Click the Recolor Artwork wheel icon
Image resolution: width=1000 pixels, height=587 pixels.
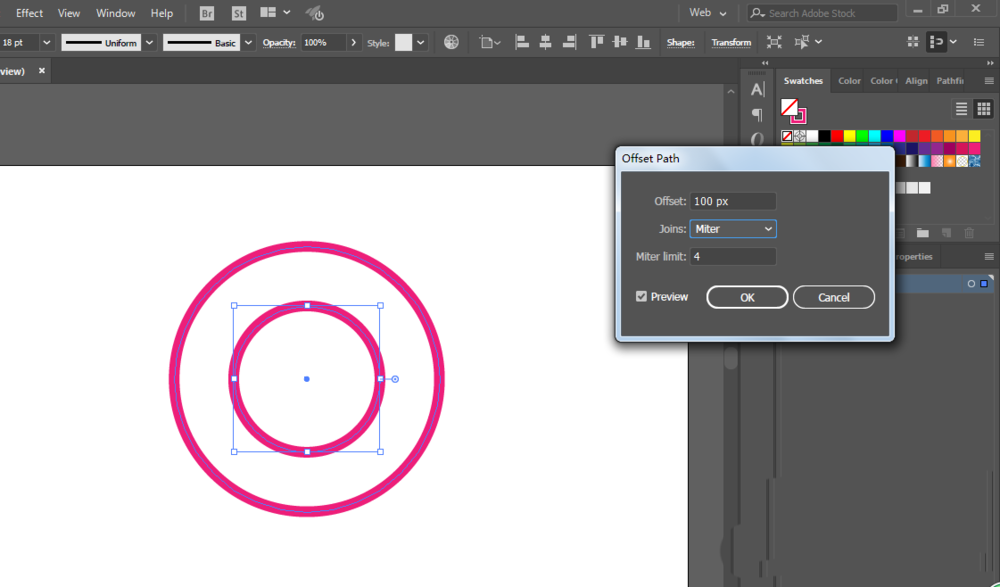[452, 43]
